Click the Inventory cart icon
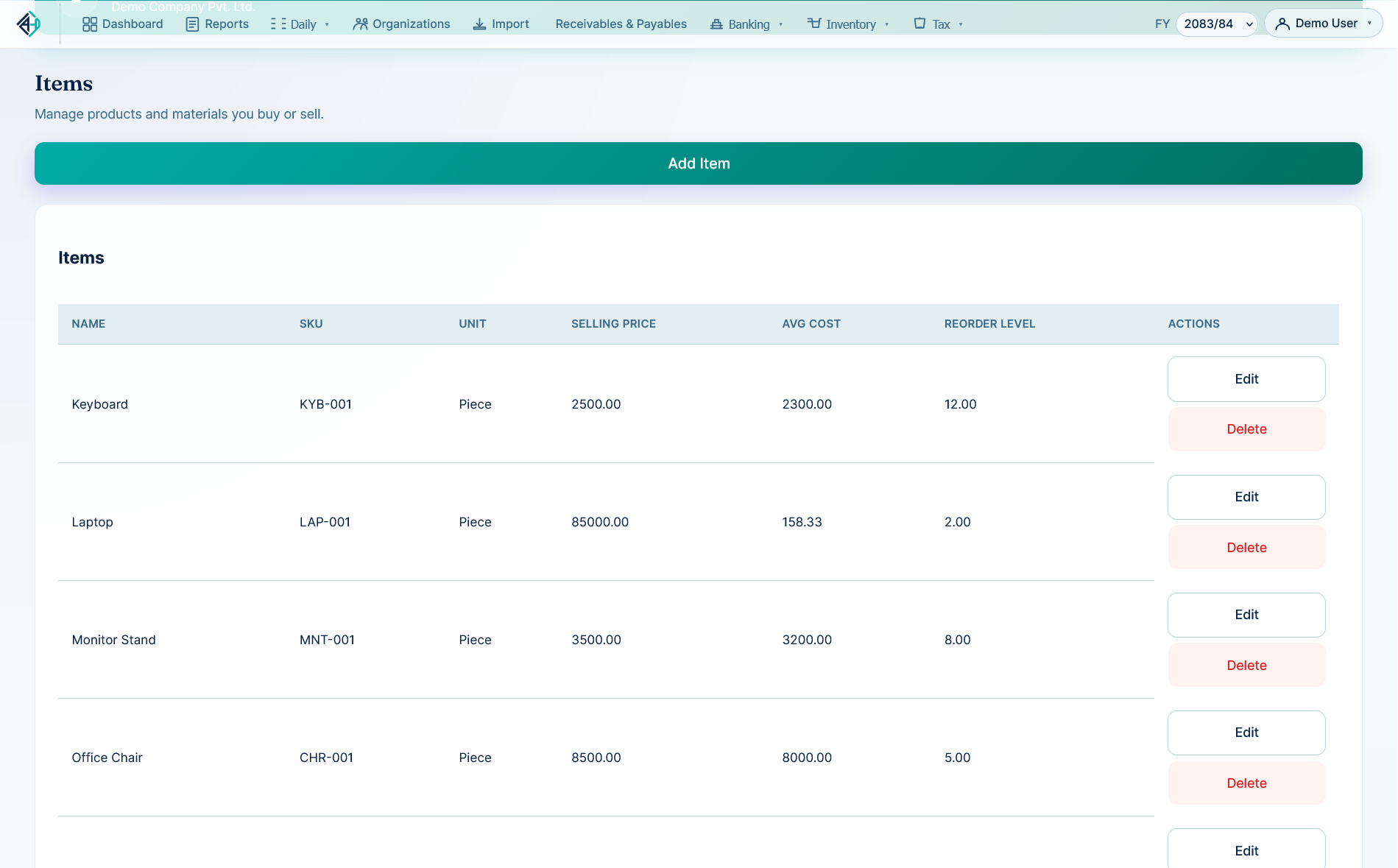The image size is (1398, 868). click(814, 24)
